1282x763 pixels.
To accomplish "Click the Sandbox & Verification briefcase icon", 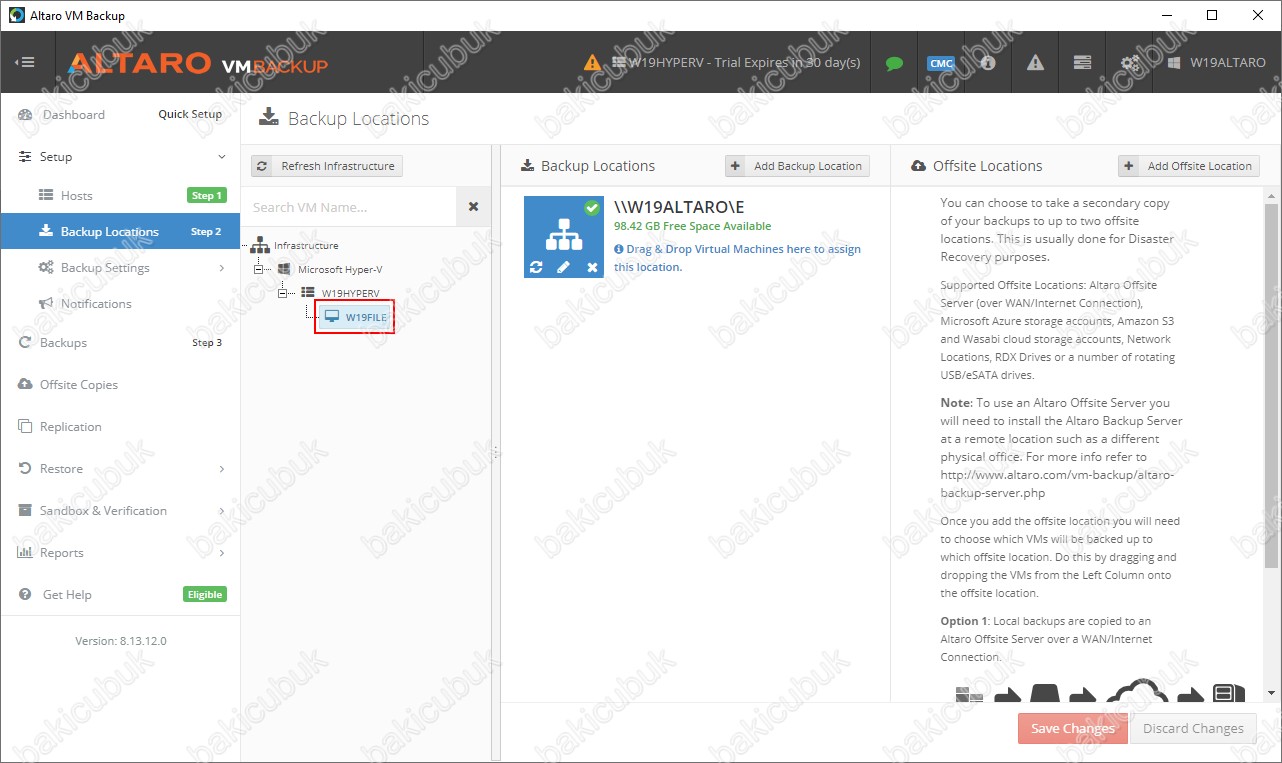I will (x=25, y=511).
